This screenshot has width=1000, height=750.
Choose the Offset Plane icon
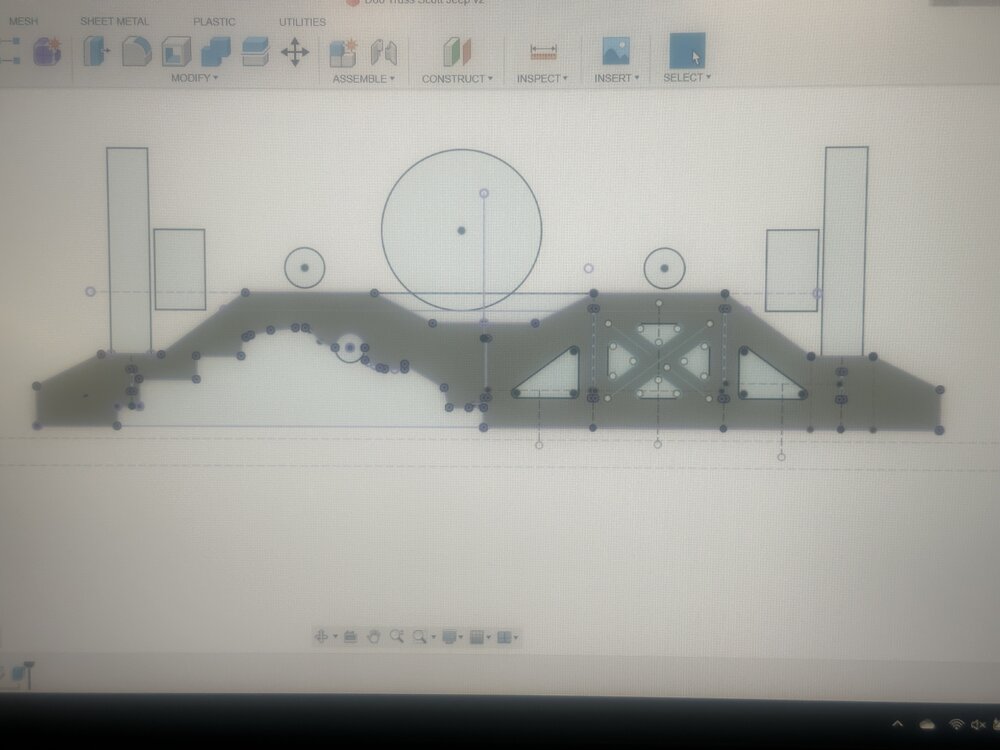point(457,52)
